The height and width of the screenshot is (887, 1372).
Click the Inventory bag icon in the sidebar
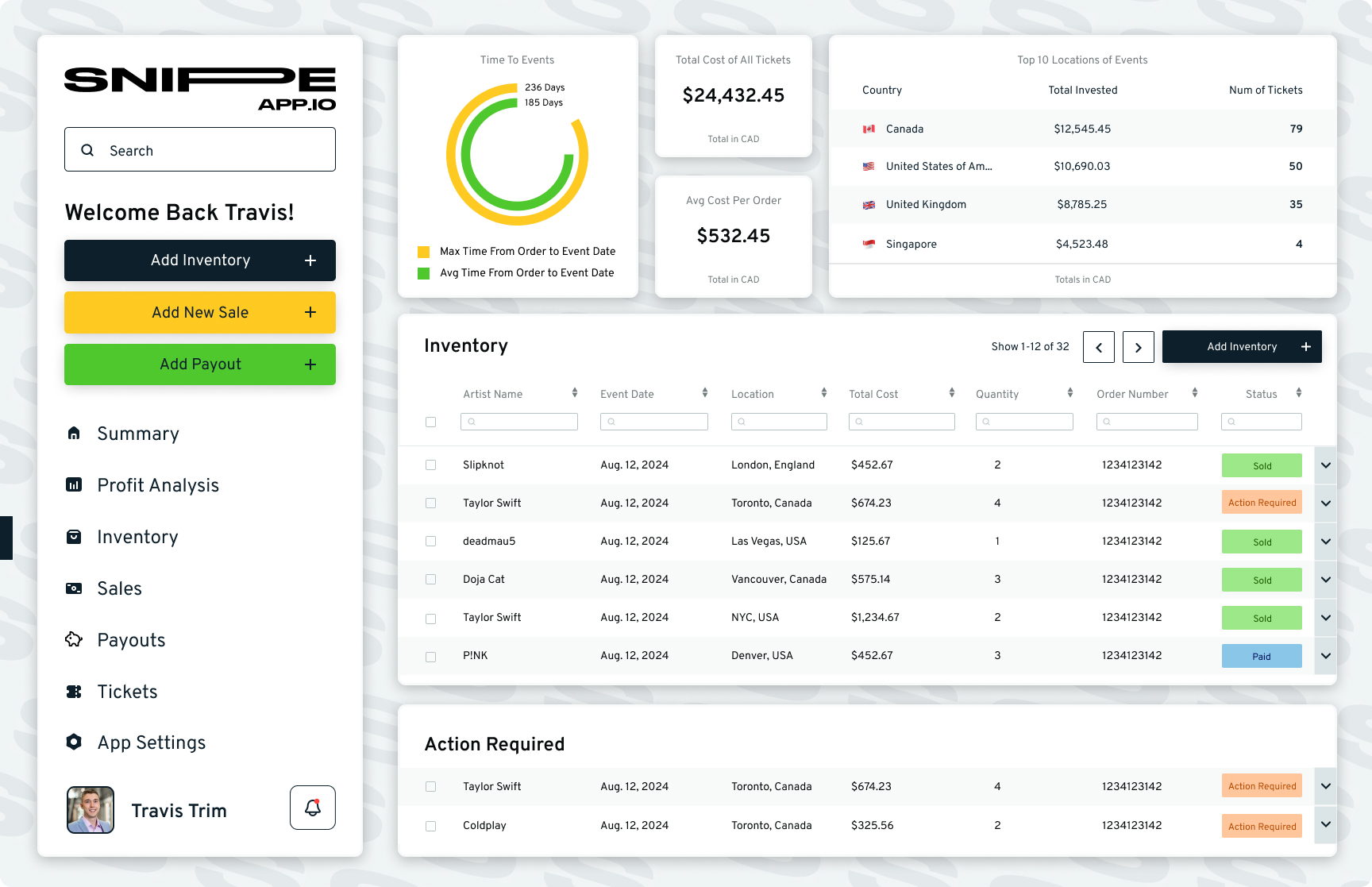(74, 537)
